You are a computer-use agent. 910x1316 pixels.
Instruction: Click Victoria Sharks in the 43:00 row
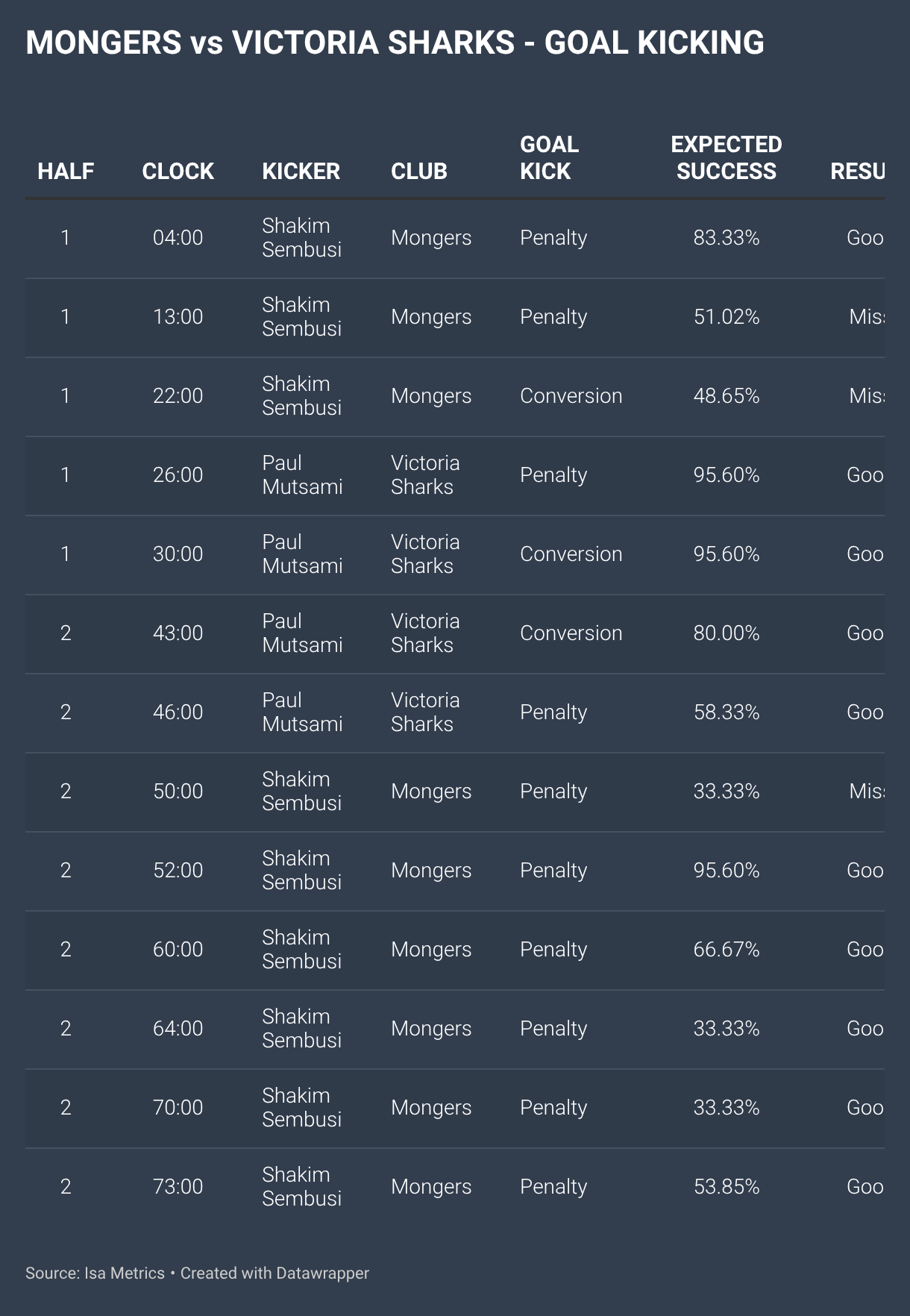click(x=425, y=633)
